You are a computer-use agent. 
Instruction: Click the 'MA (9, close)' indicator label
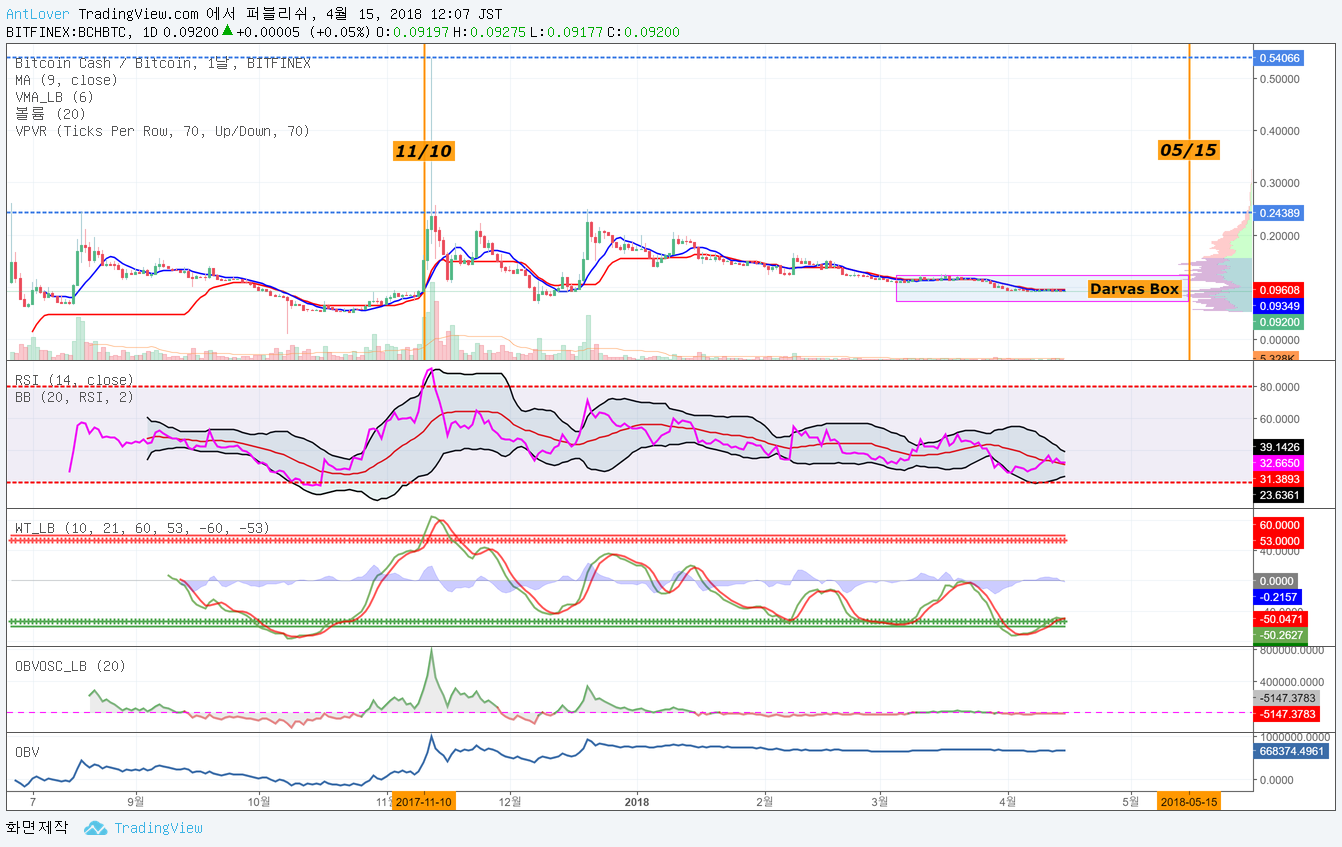pyautogui.click(x=66, y=80)
